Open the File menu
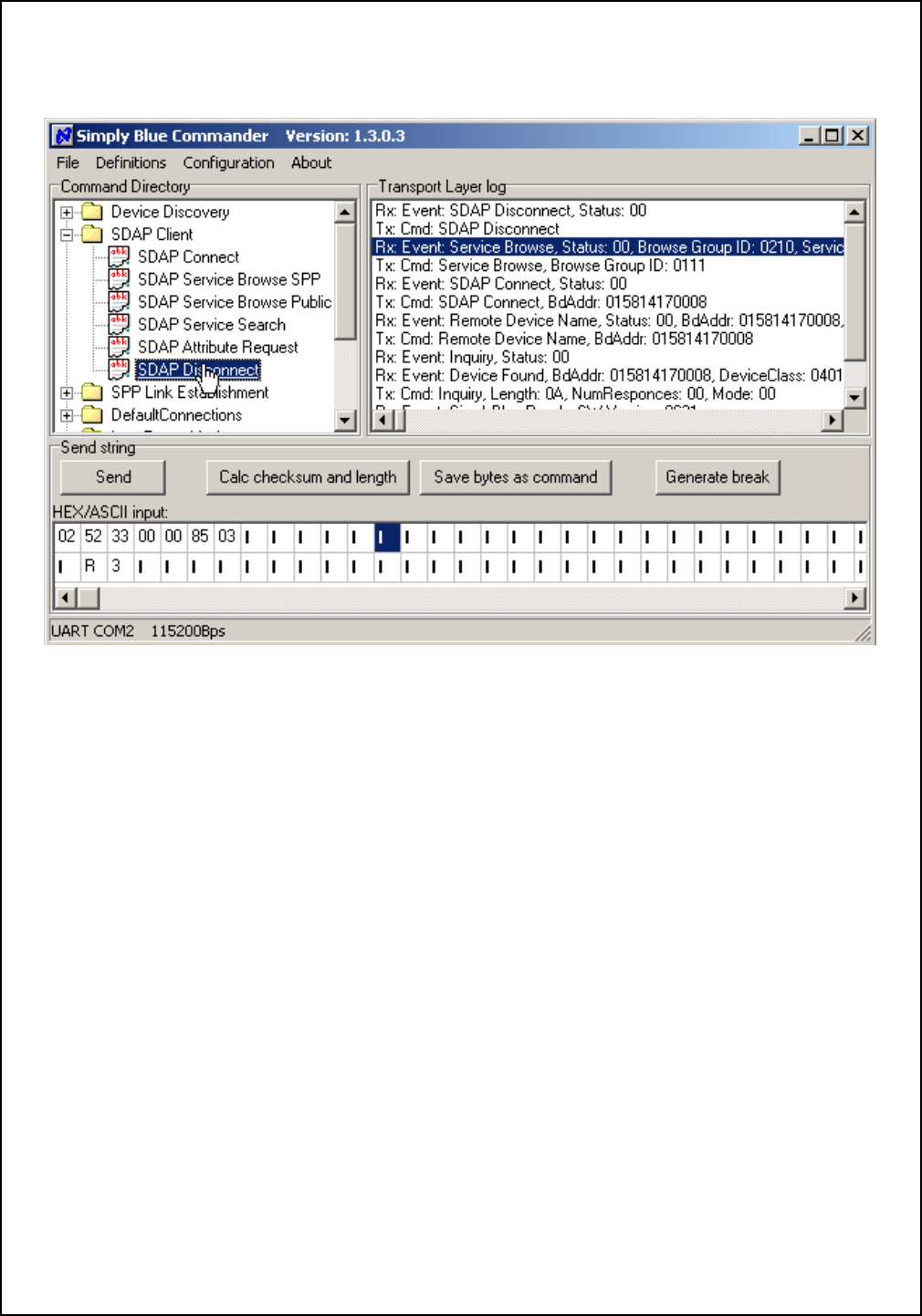The width and height of the screenshot is (922, 1316). pos(68,162)
